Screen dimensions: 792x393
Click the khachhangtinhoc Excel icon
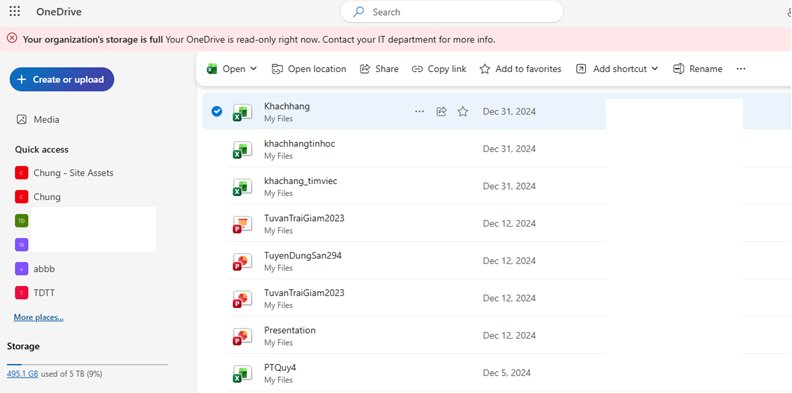[x=242, y=150]
